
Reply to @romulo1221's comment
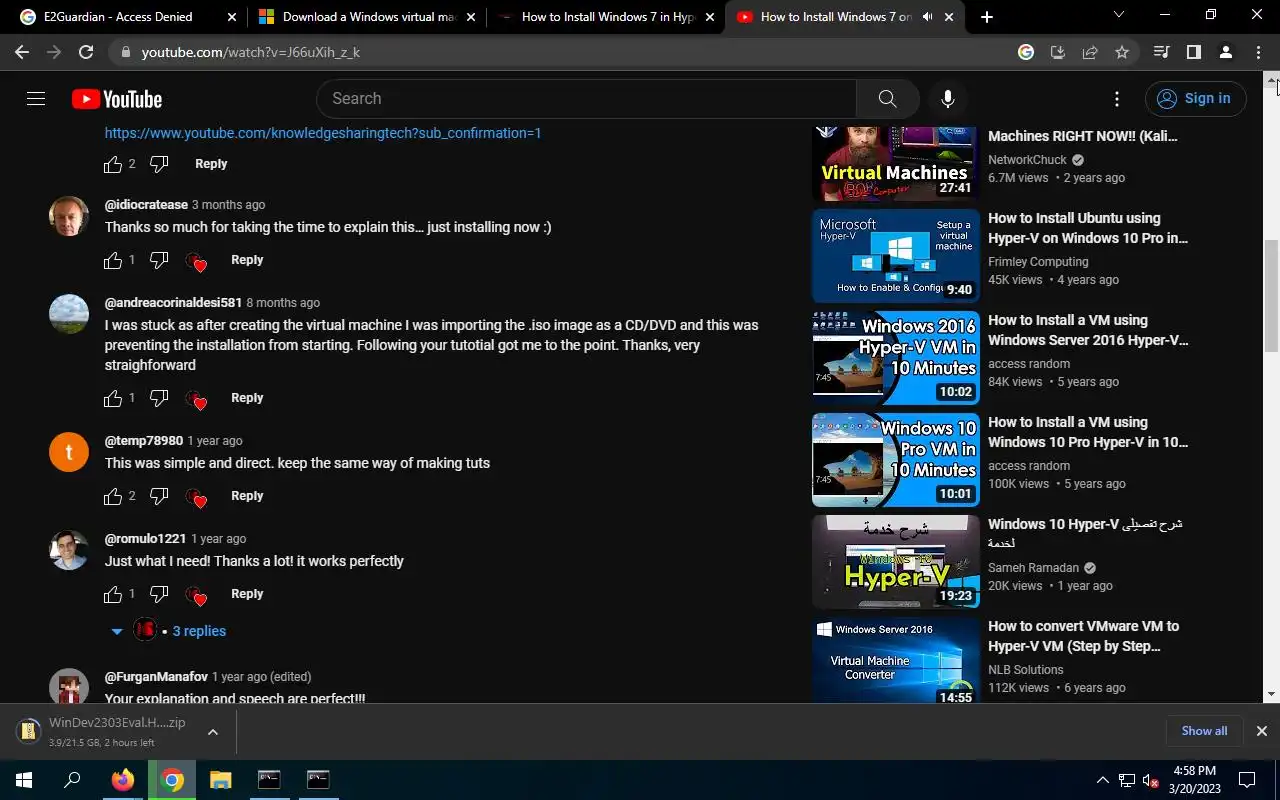click(x=247, y=594)
